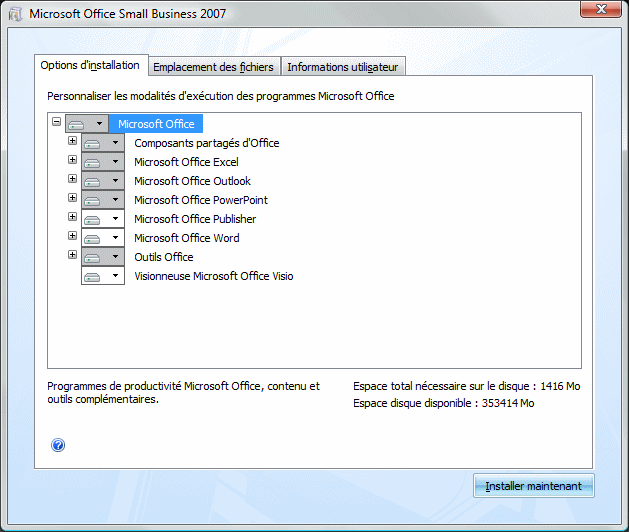Expand the Composants partagés d'Office node
629x532 pixels.
(72, 141)
